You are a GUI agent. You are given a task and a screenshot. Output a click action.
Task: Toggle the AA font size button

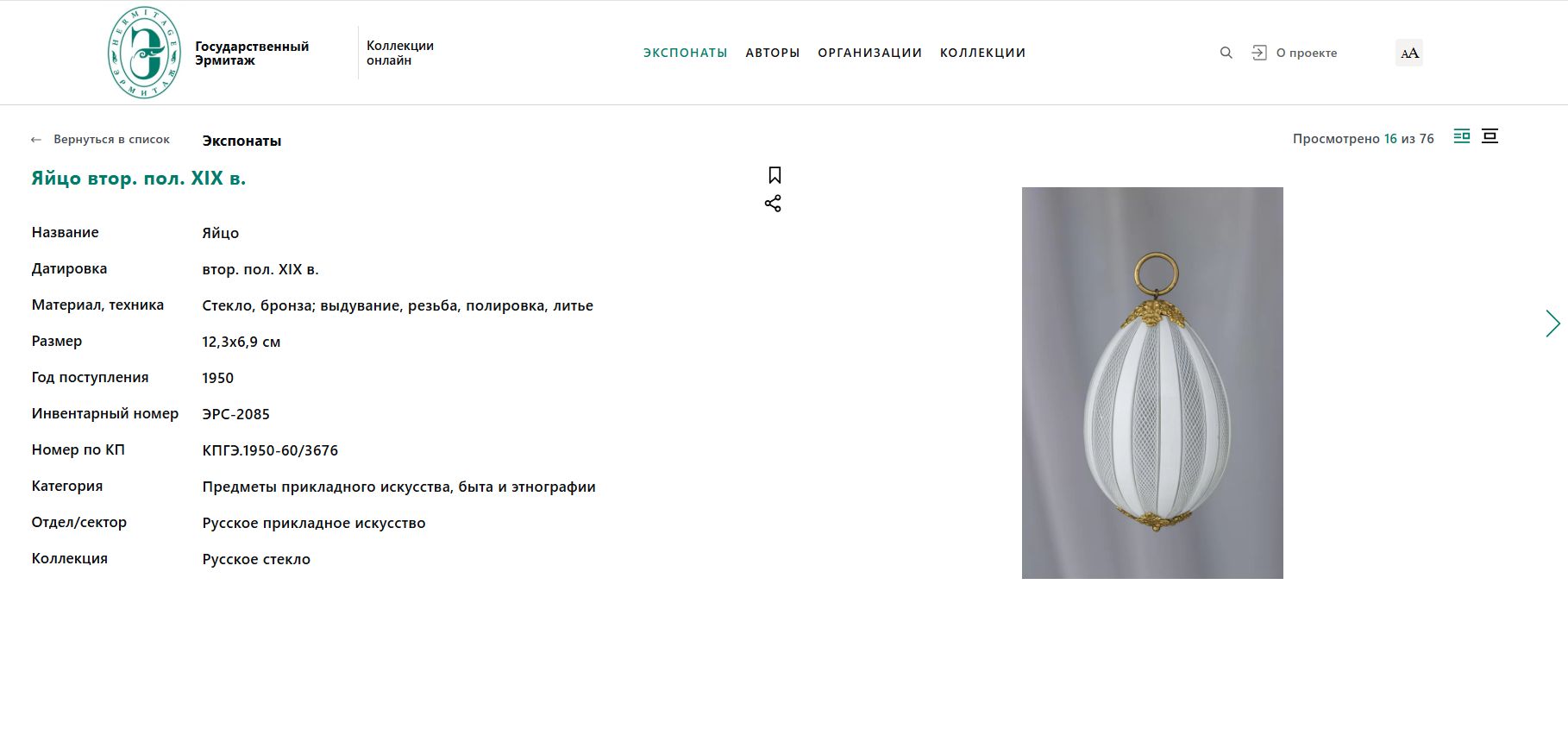[1408, 53]
